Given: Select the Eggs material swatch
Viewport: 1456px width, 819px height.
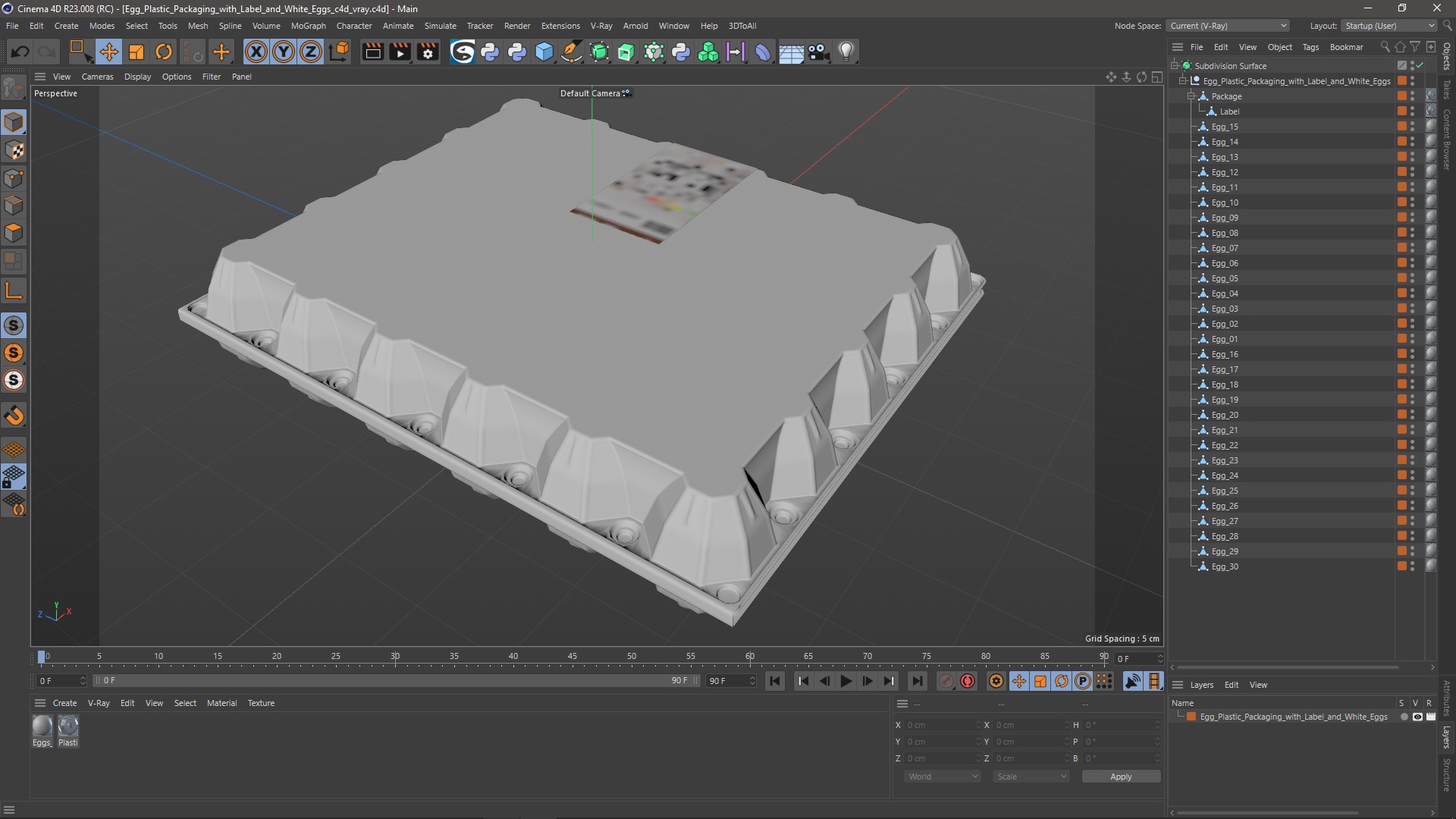Looking at the screenshot, I should pos(42,726).
